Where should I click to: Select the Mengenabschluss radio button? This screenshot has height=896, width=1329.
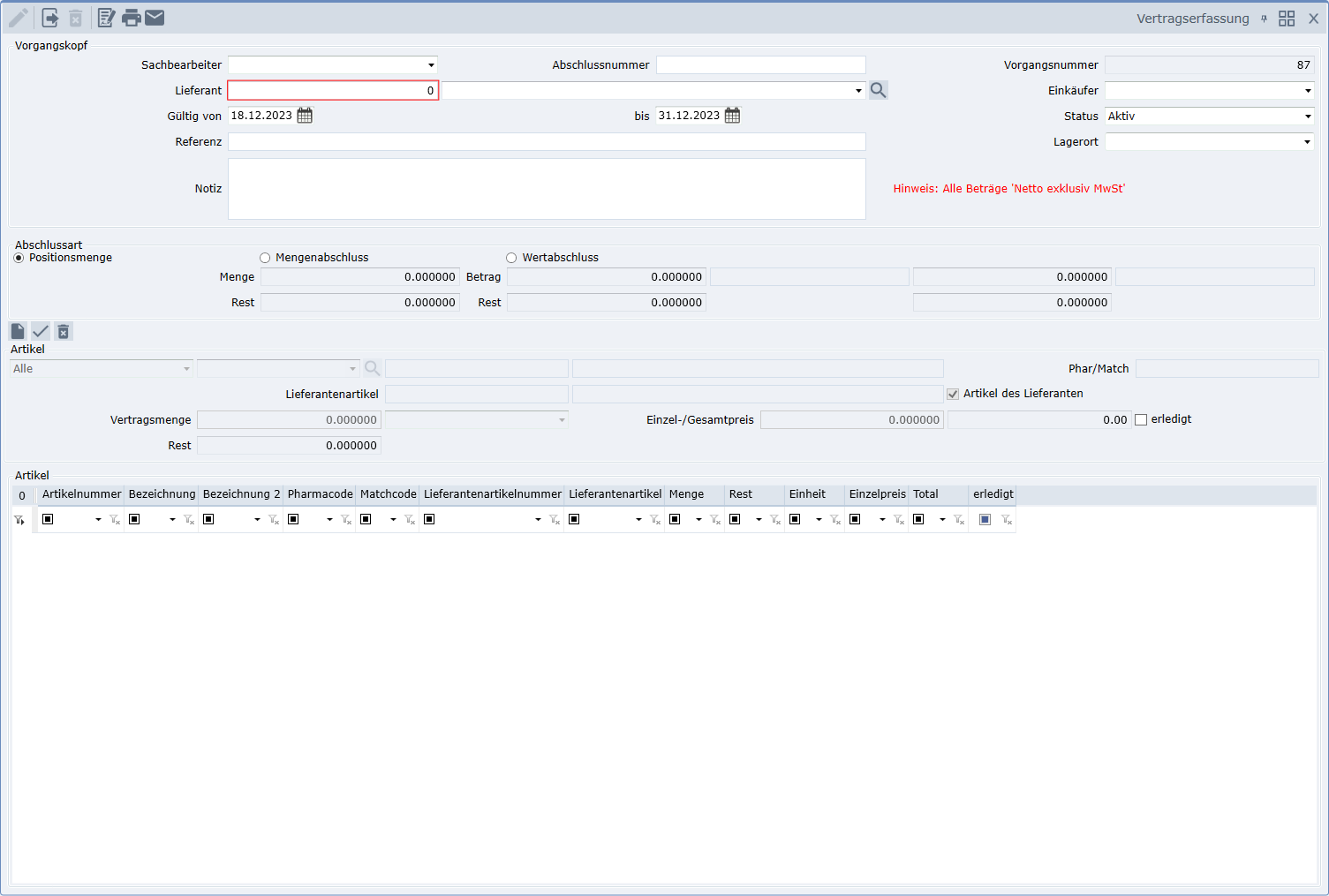point(265,258)
